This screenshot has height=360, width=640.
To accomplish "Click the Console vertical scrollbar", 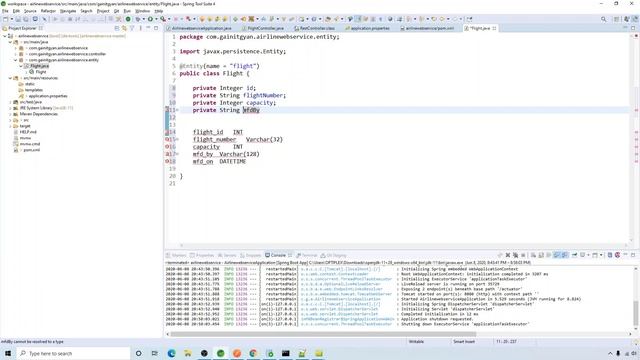I will point(636,313).
